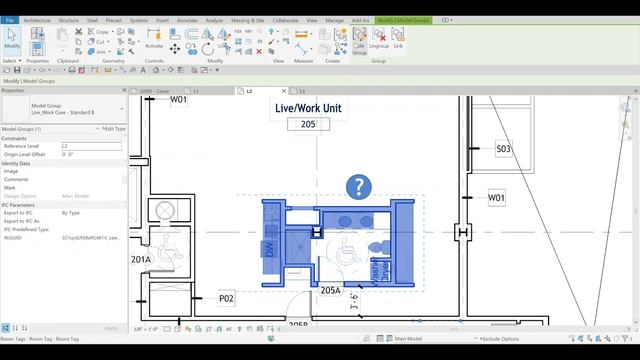
Task: Click the Measure Between Two References icon
Action: pyautogui.click(x=301, y=49)
